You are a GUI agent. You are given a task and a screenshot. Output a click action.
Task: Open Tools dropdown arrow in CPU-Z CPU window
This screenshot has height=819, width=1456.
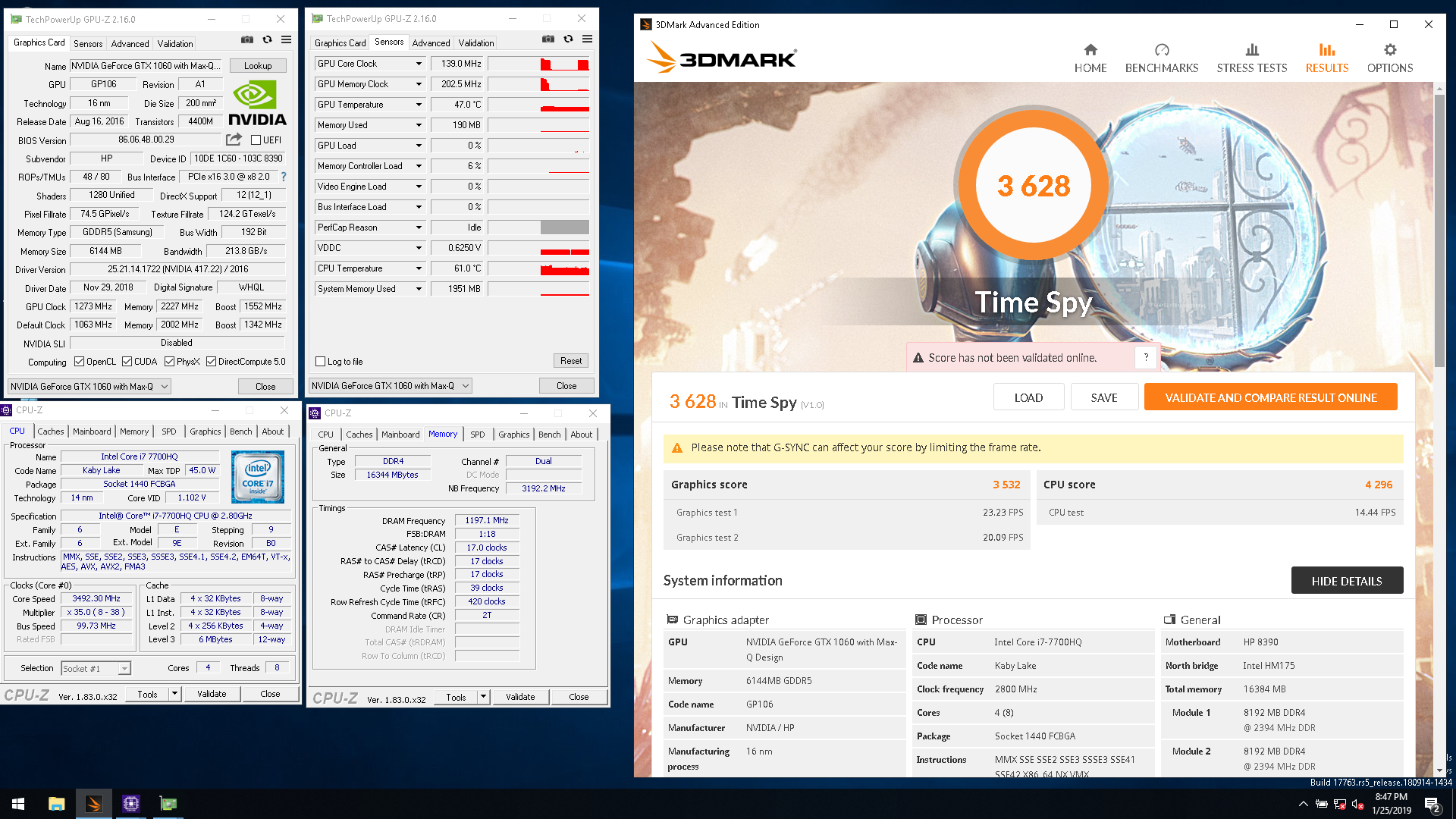[174, 694]
